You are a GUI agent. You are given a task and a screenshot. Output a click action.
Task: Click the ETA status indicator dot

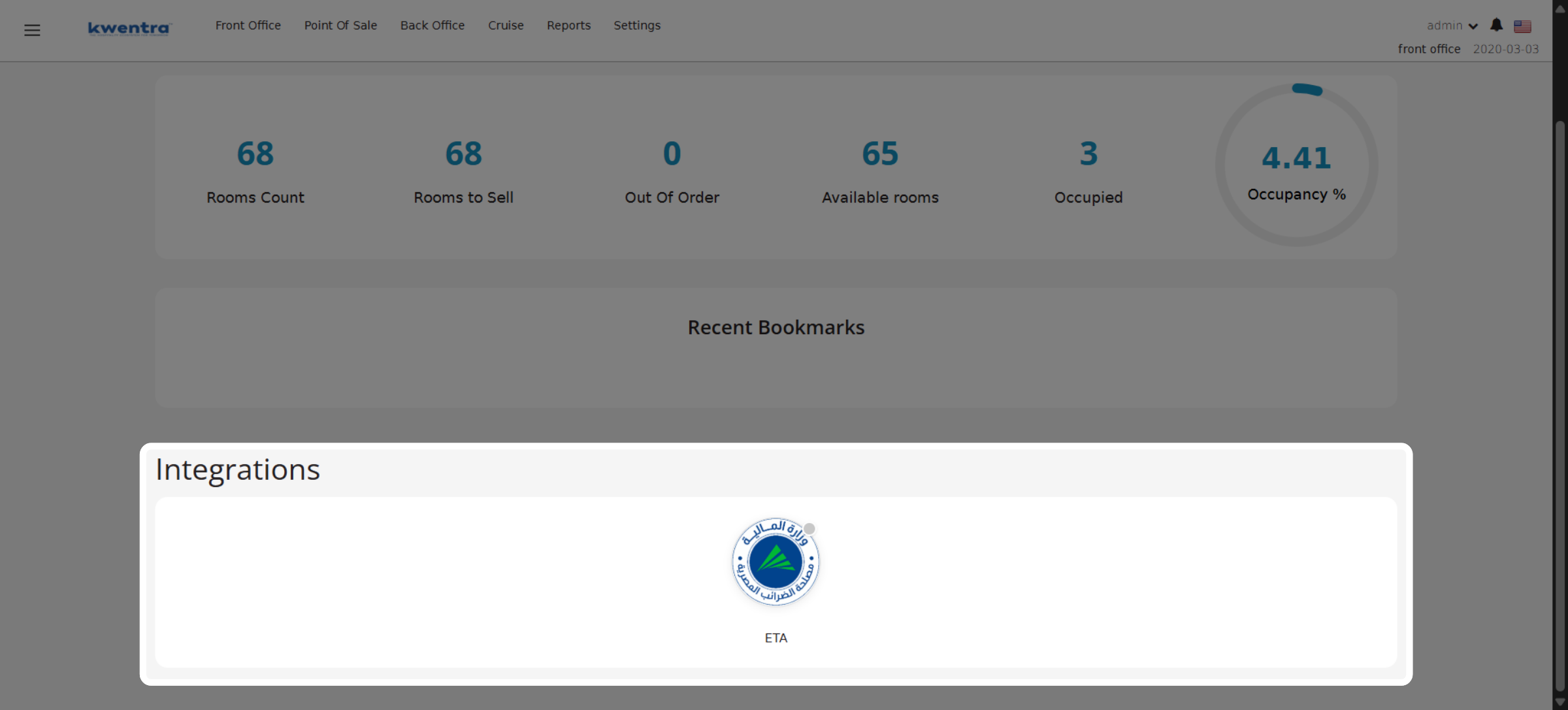809,528
